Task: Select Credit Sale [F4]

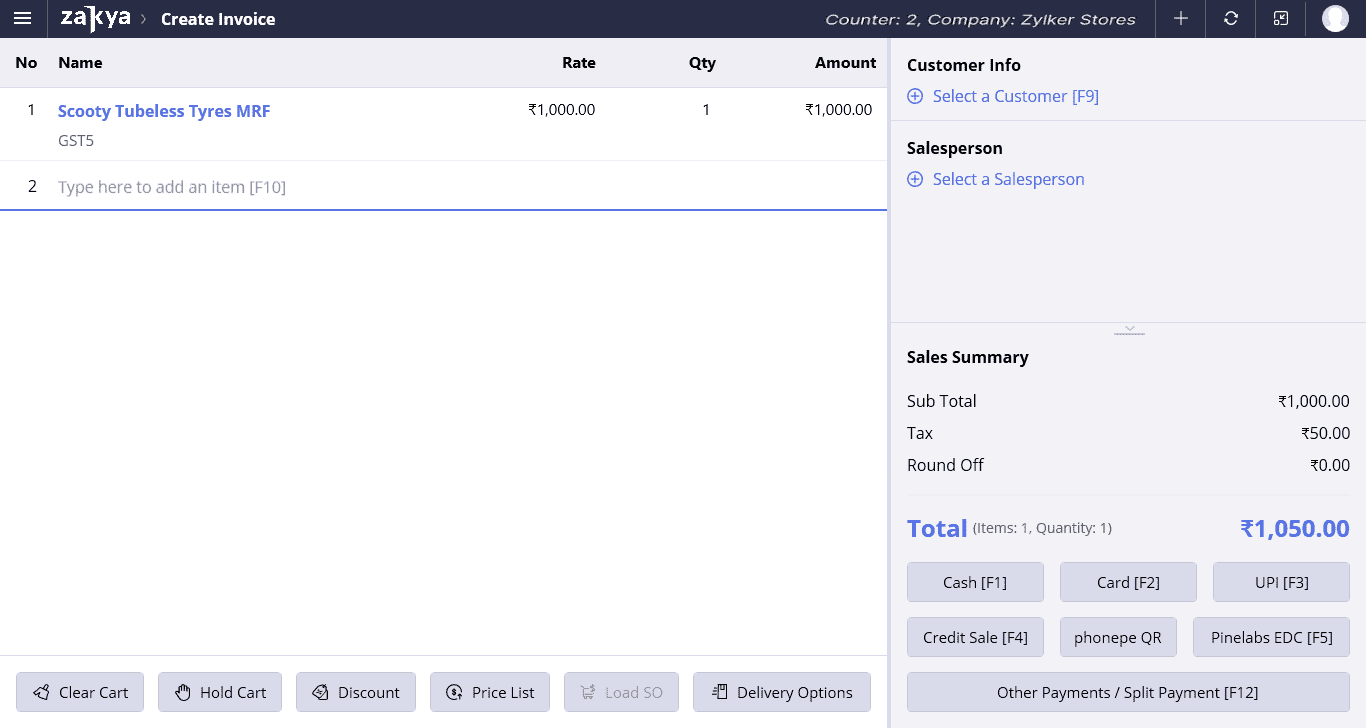Action: pyautogui.click(x=975, y=637)
